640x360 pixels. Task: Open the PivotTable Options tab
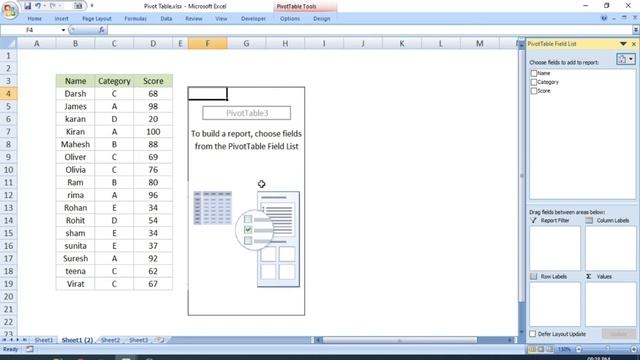point(290,19)
